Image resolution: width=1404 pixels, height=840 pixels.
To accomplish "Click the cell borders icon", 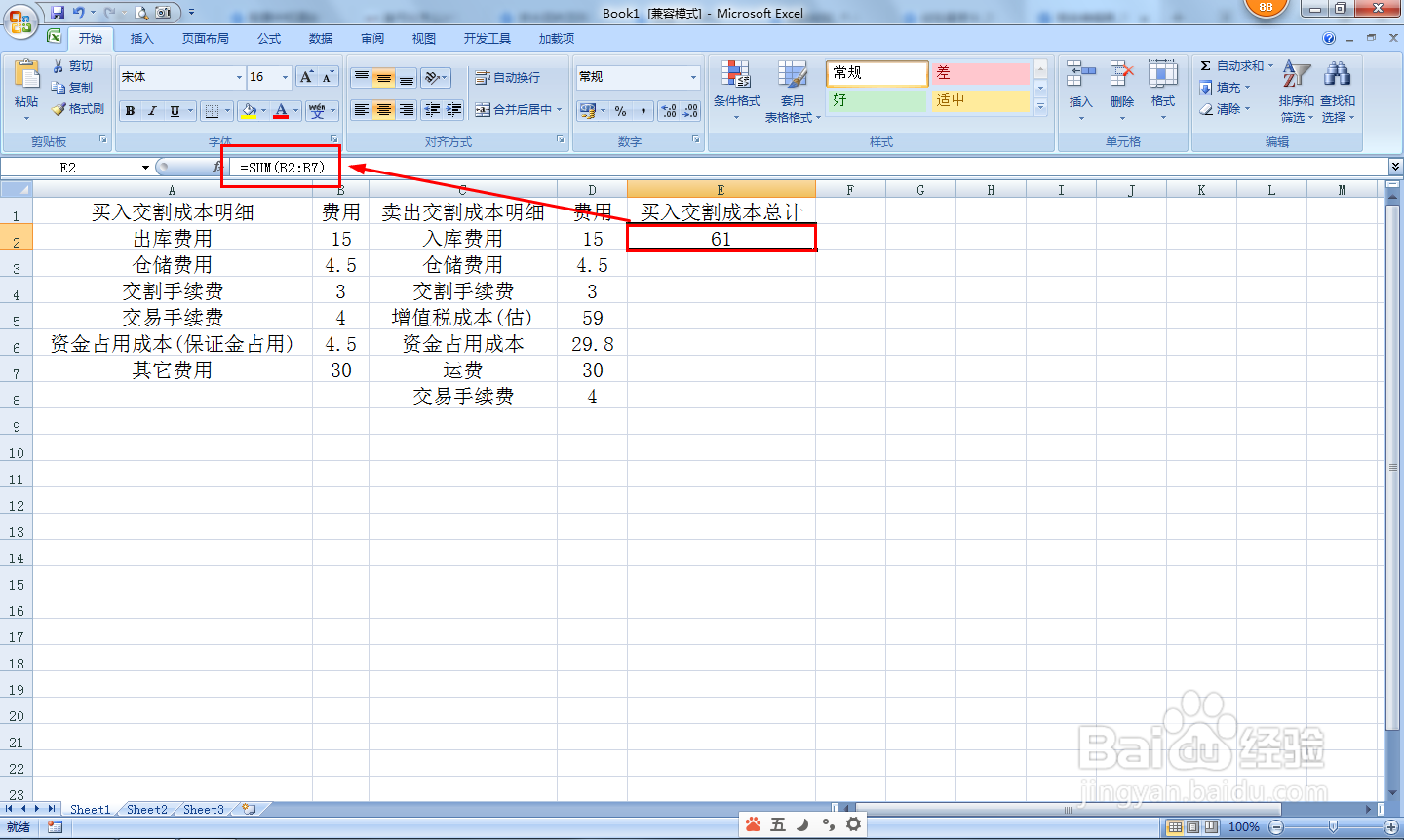I will [x=212, y=110].
